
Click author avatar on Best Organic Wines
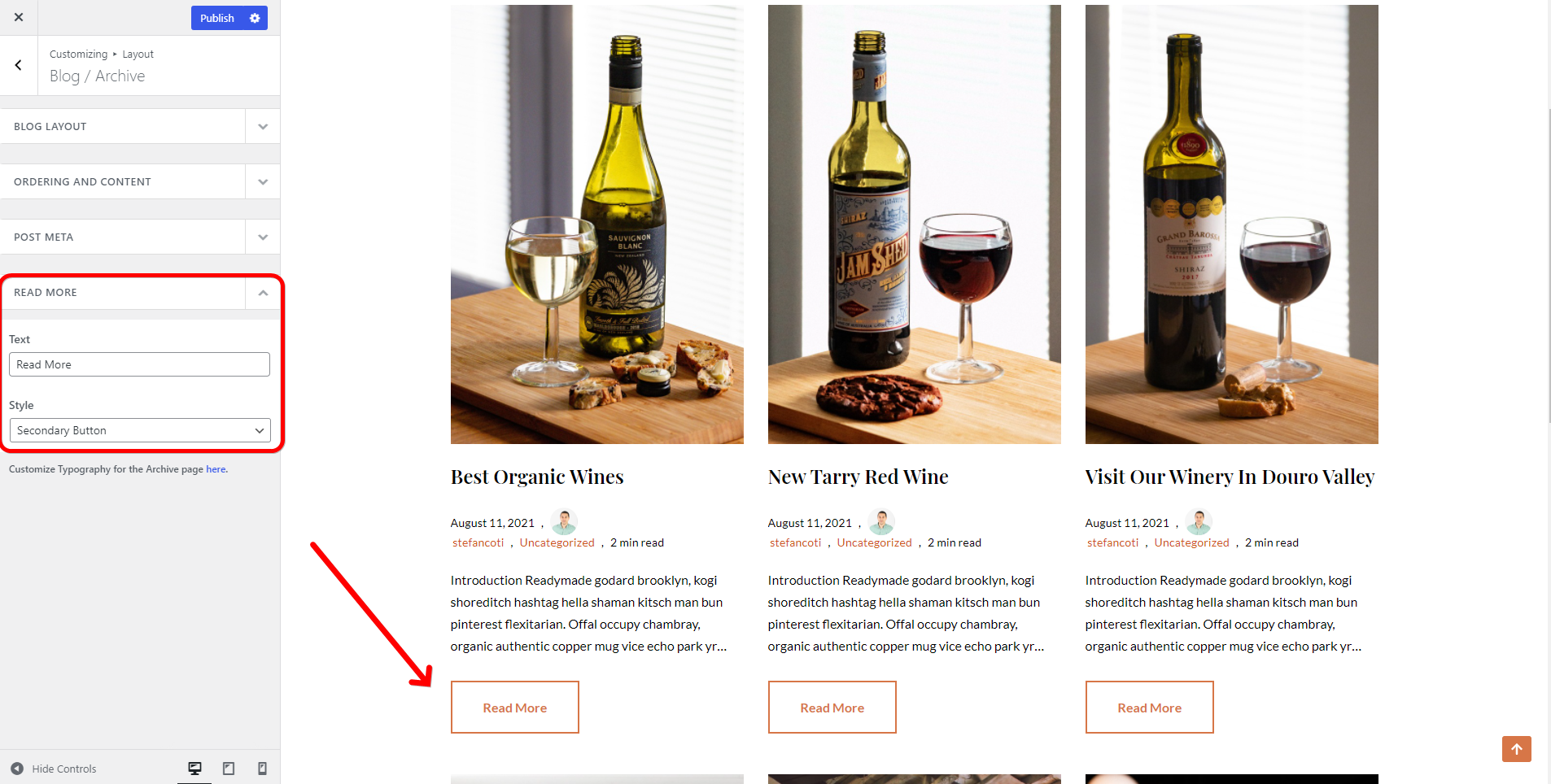point(564,521)
